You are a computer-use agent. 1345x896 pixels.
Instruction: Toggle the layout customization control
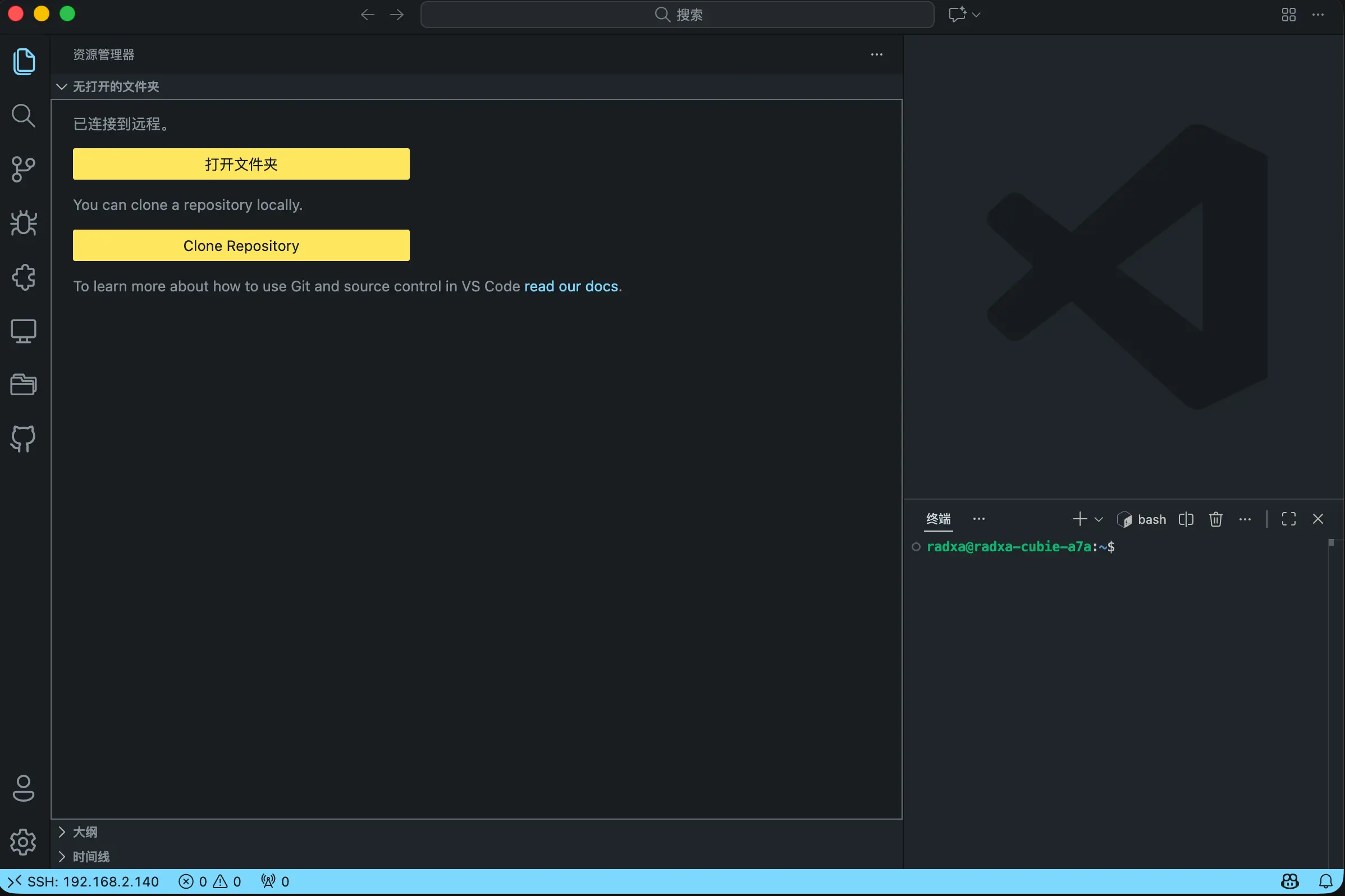click(x=1288, y=14)
